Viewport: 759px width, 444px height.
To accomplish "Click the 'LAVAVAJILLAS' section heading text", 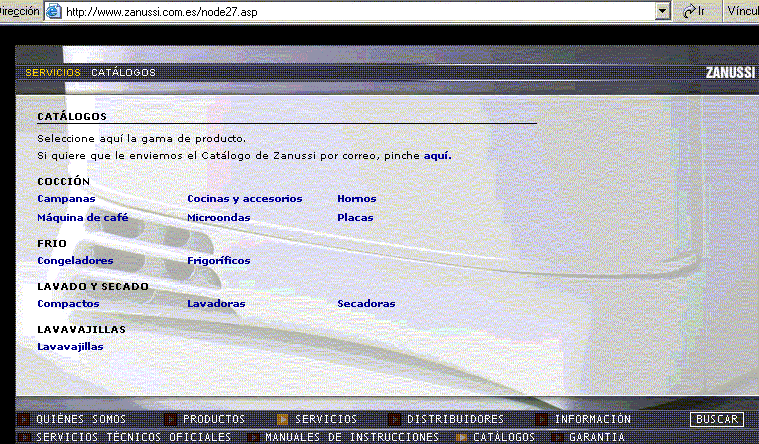I will [x=81, y=330].
